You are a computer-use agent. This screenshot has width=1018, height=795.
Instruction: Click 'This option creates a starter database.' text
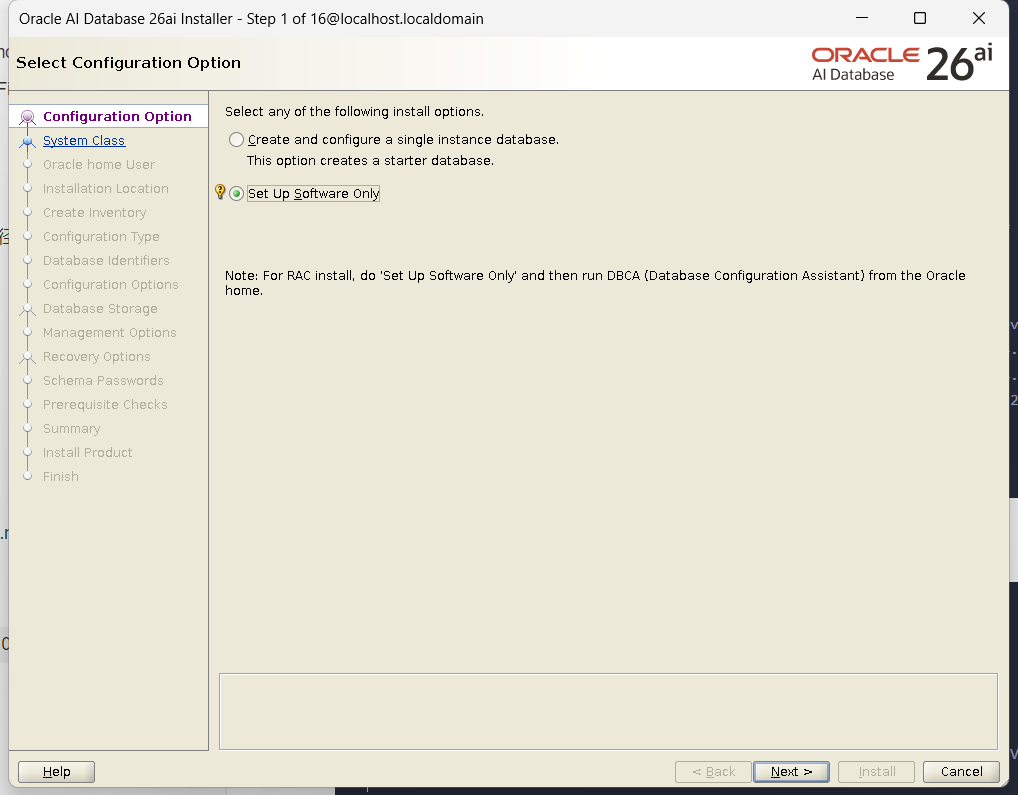[370, 160]
